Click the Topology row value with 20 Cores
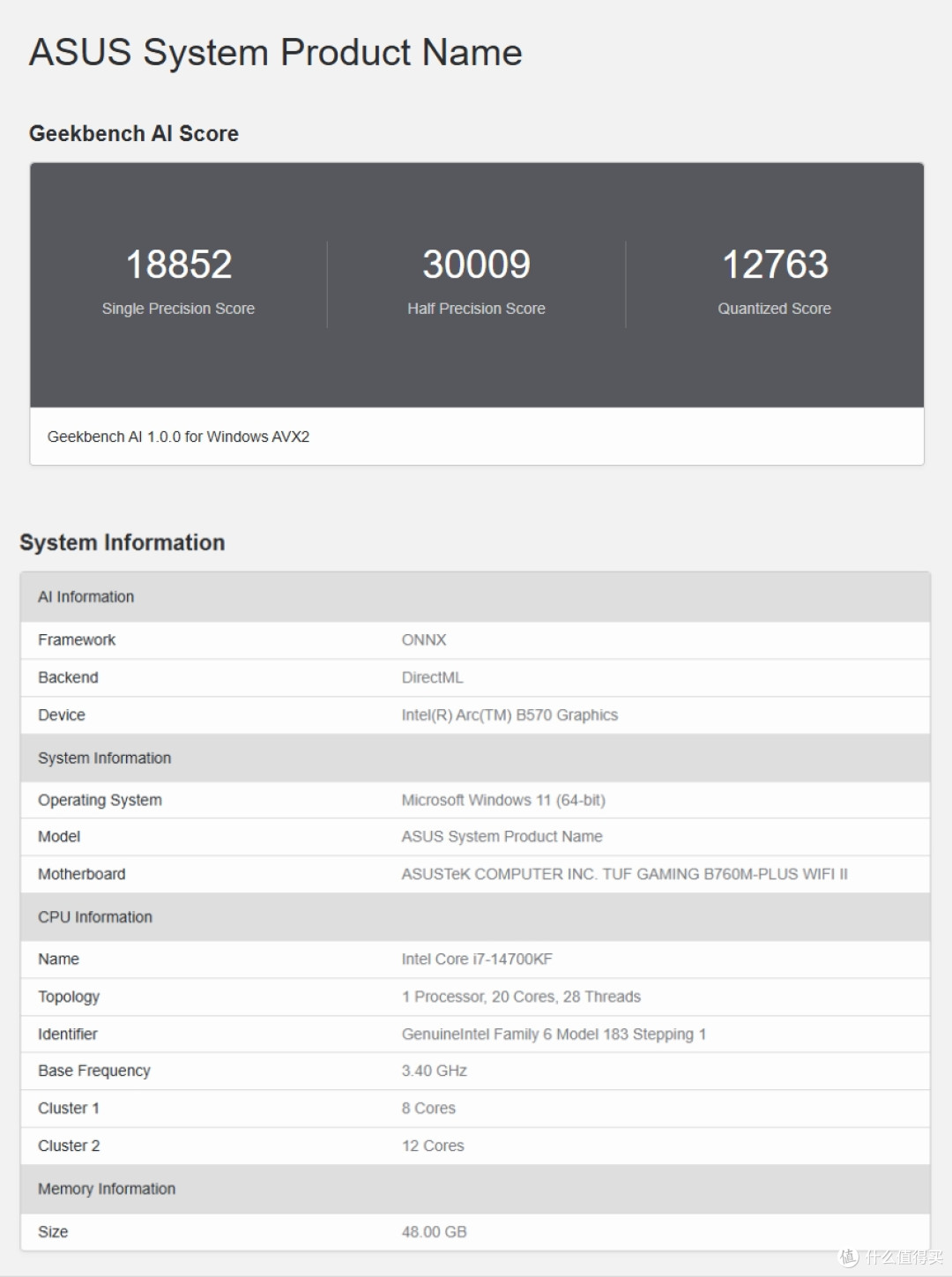Screen dimensions: 952x1277 coord(521,997)
